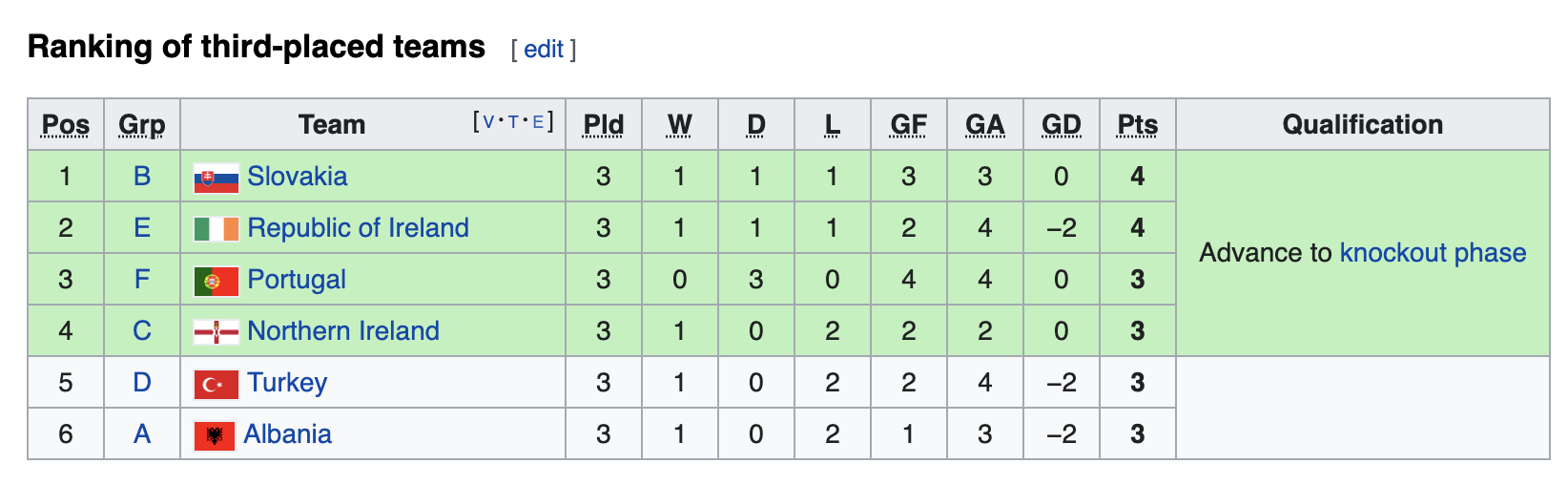Image resolution: width=1568 pixels, height=485 pixels.
Task: Open Group B link in Slovakia row
Action: [x=142, y=177]
